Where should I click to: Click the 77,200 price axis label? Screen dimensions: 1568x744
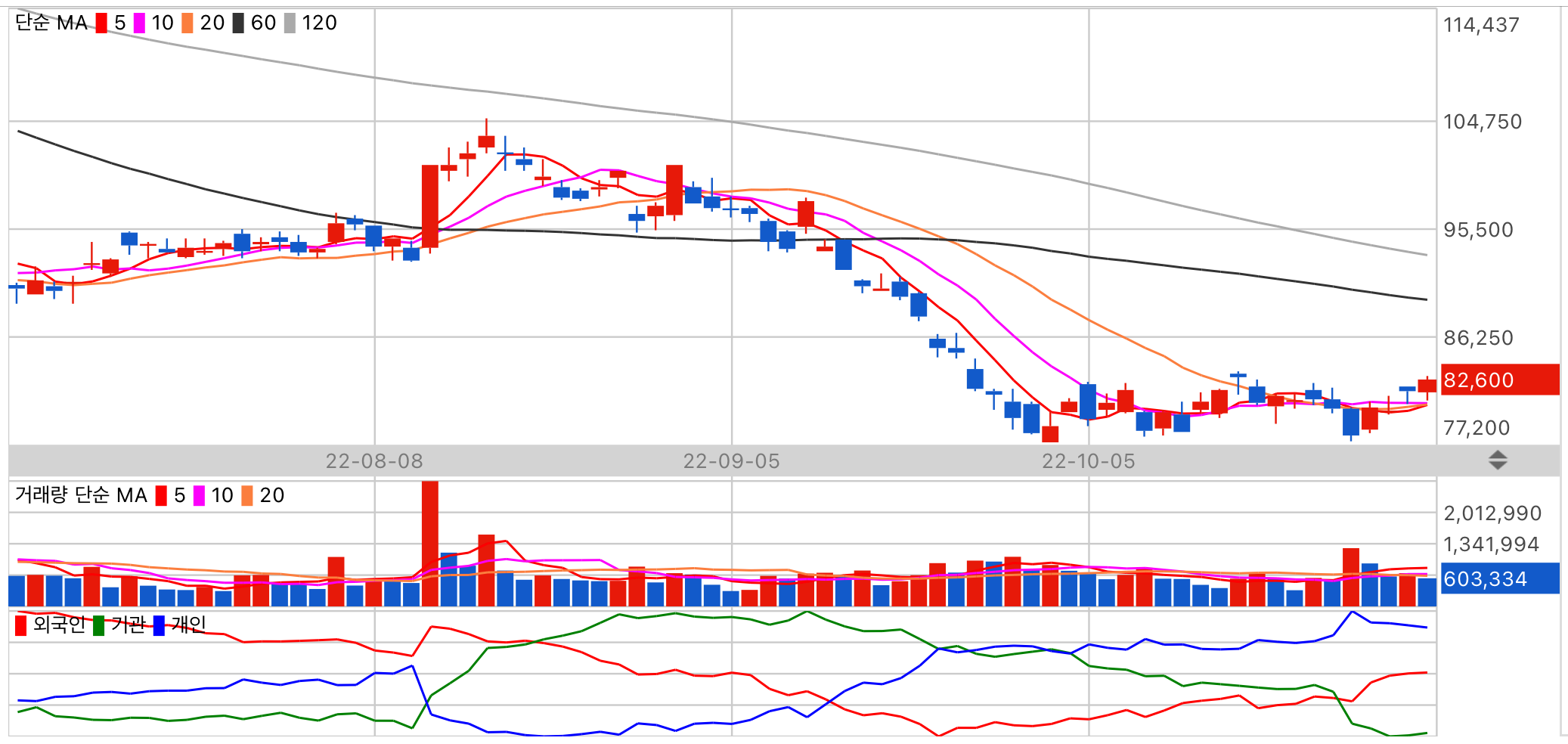1477,428
